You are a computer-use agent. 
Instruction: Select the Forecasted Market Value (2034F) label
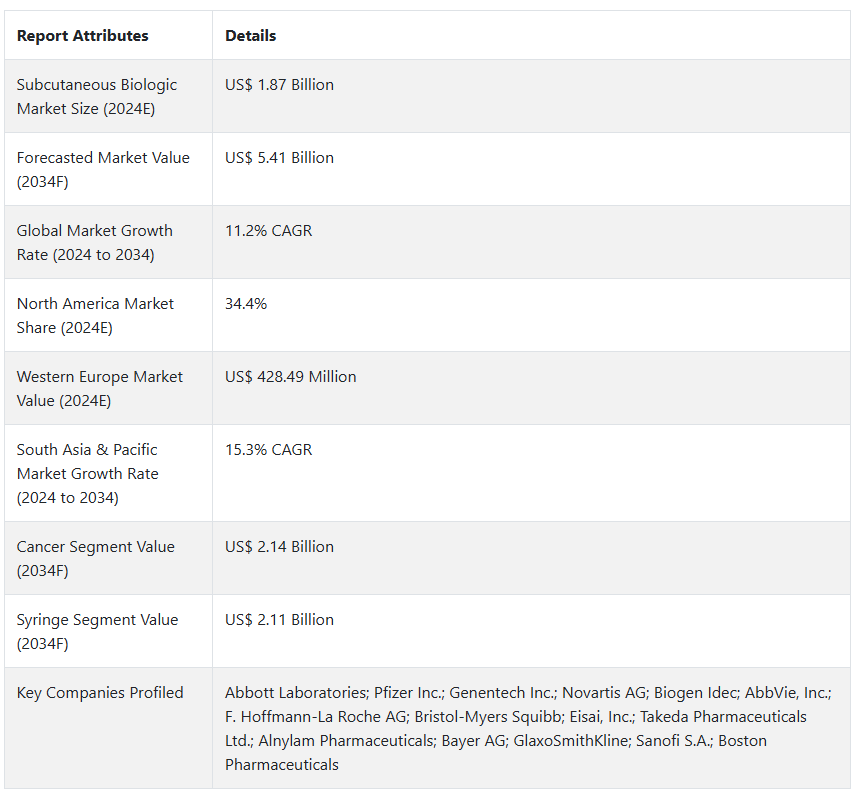[103, 170]
